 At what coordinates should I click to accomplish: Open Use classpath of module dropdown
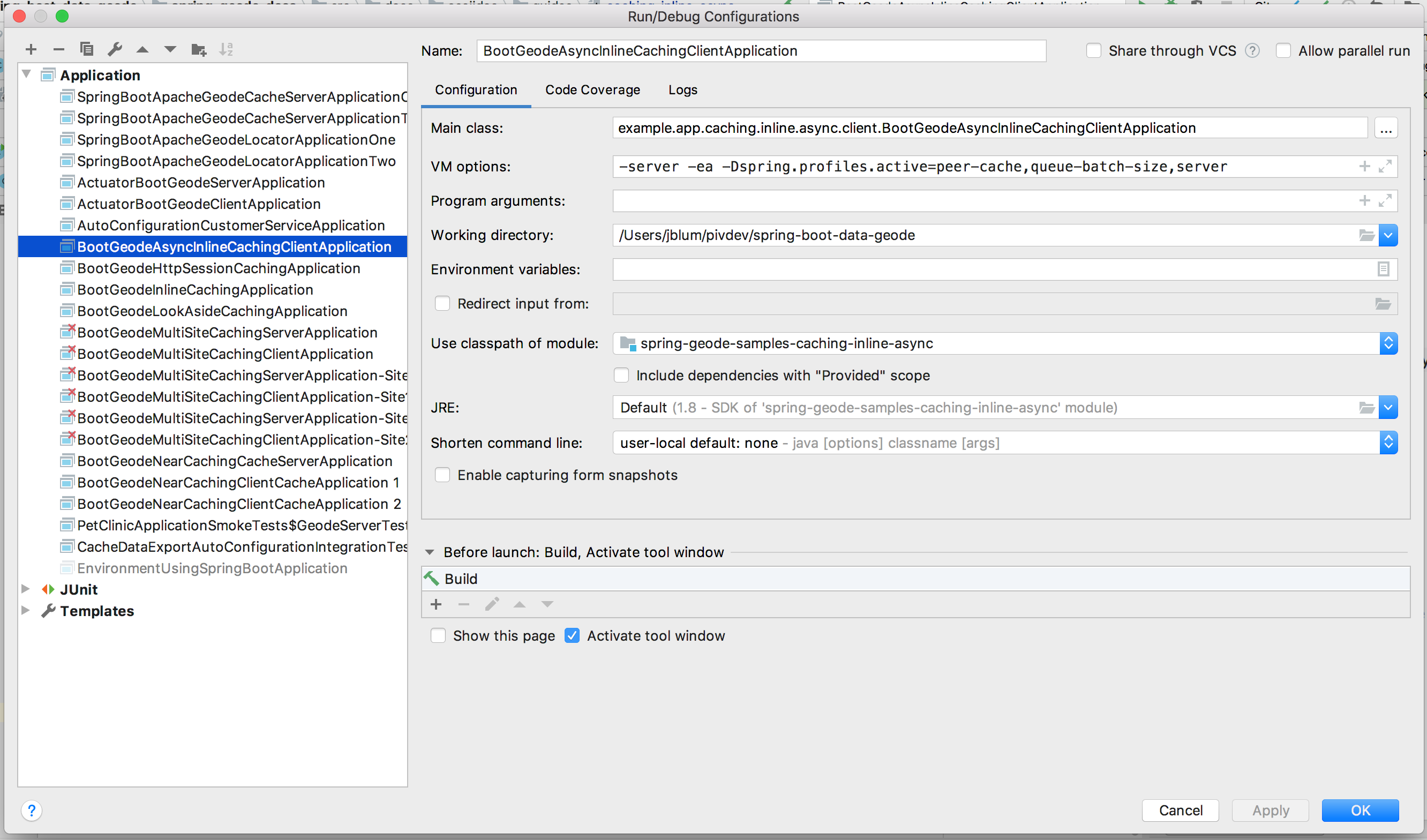[1388, 344]
